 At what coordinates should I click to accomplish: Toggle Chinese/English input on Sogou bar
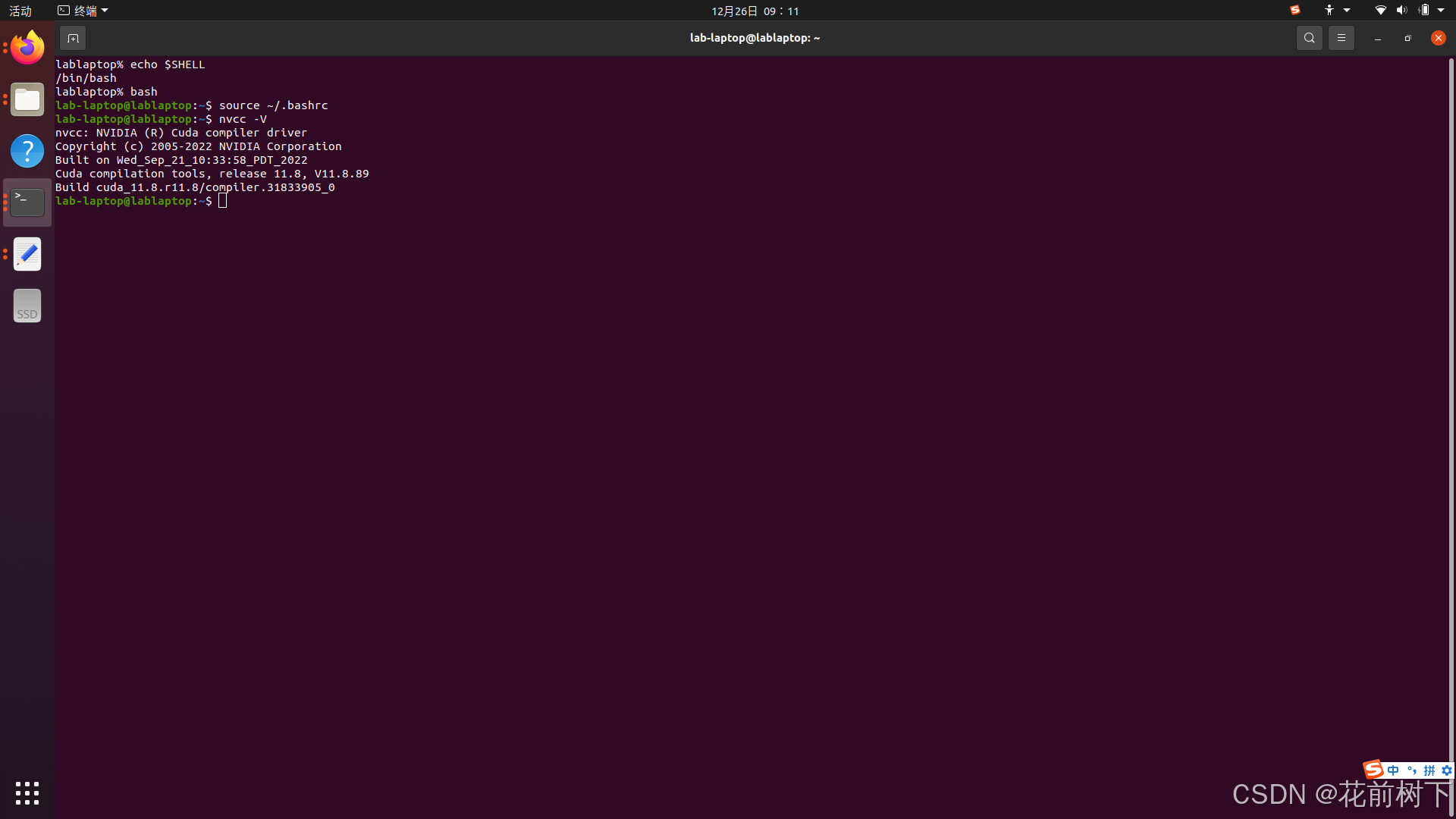tap(1392, 770)
